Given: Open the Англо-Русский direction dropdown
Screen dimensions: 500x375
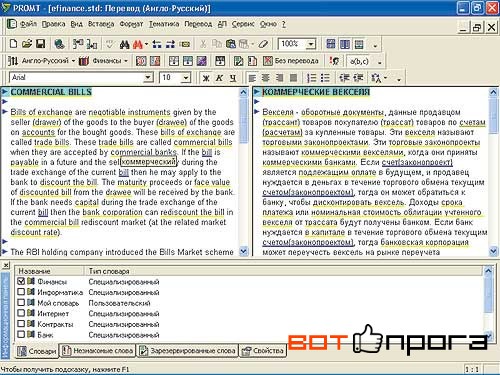Looking at the screenshot, I should 73,61.
